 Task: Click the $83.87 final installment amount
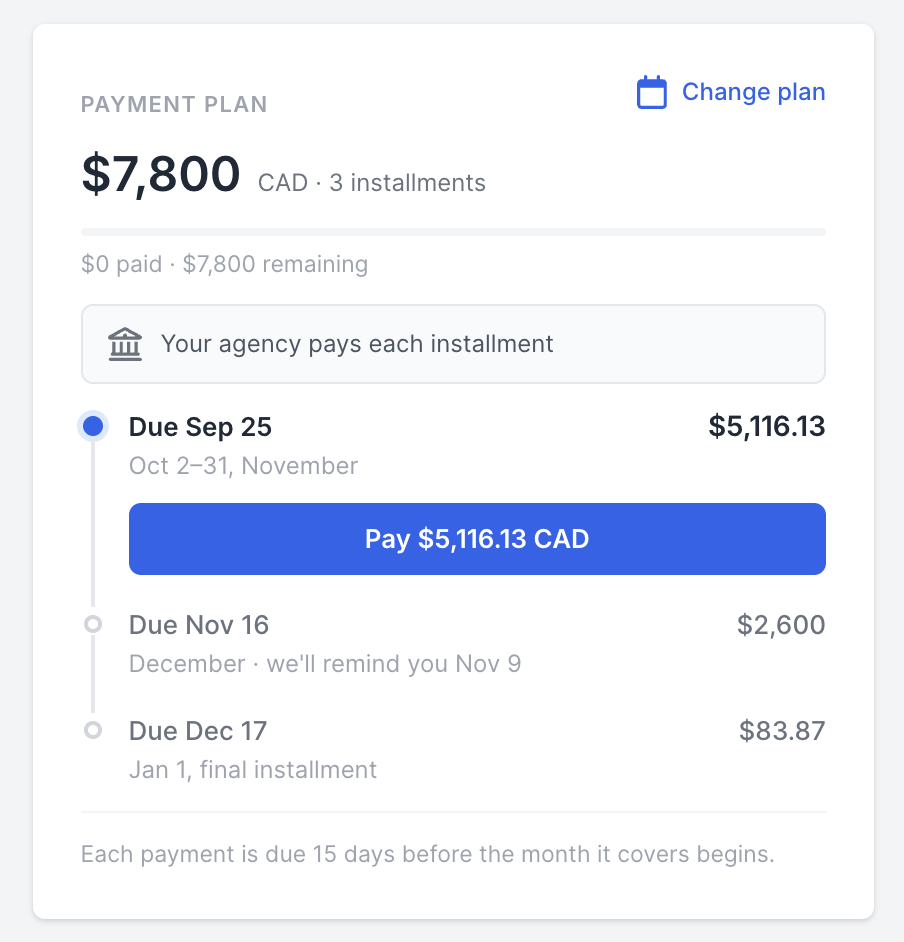coord(782,731)
